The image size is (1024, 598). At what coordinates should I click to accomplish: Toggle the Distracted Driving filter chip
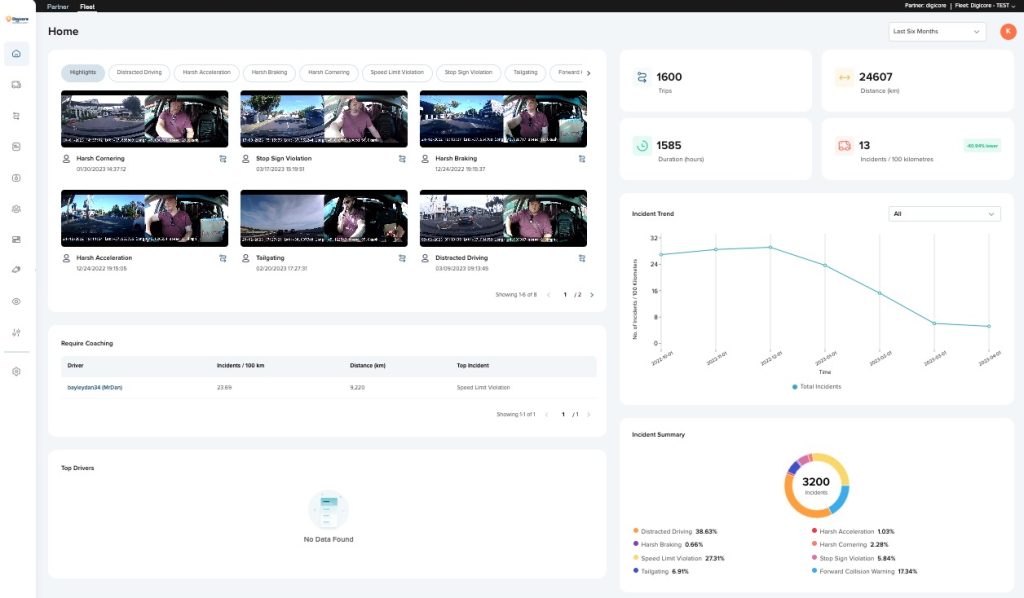click(x=138, y=72)
